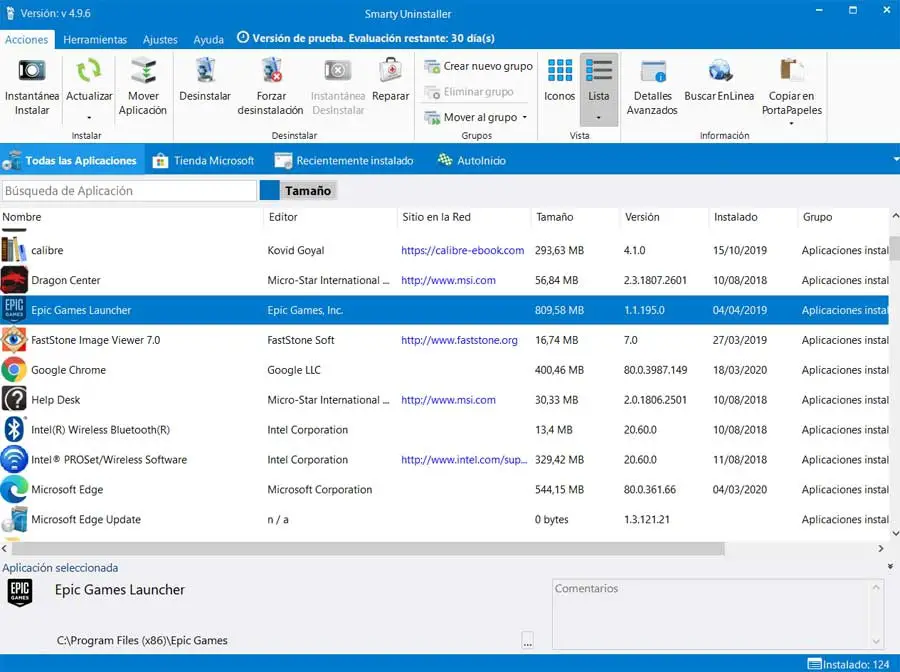
Task: Switch to Iconos view
Action: (560, 81)
